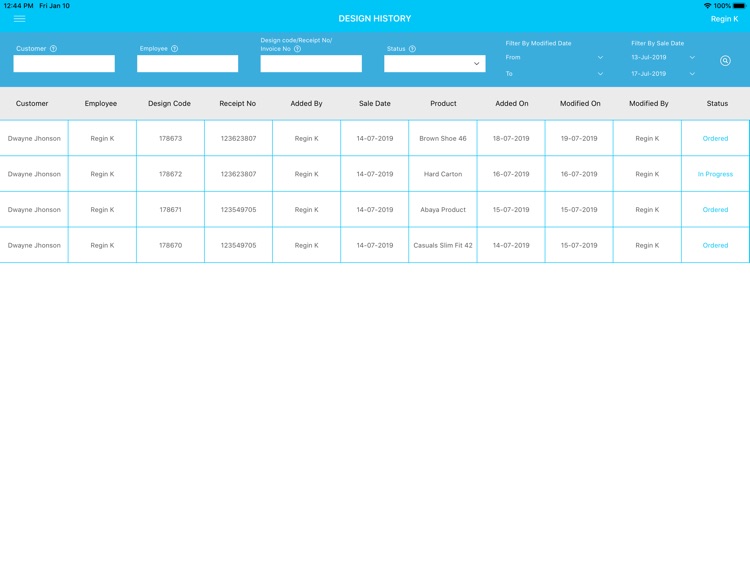Click the search filter icon
Viewport: 750px width, 562px height.
(x=725, y=61)
